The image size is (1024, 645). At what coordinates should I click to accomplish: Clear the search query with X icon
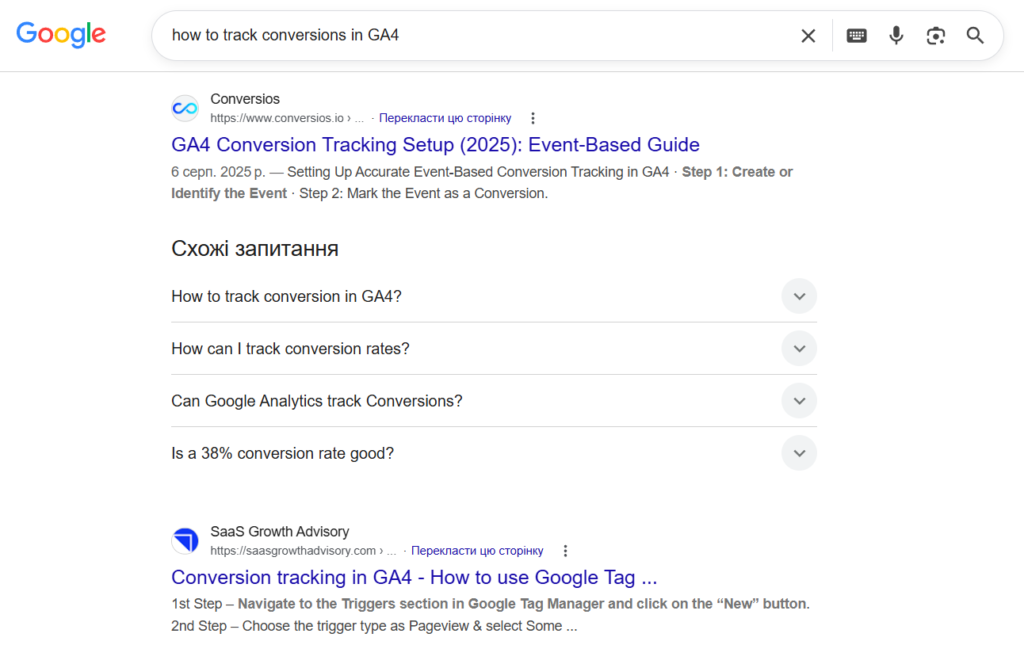(808, 36)
